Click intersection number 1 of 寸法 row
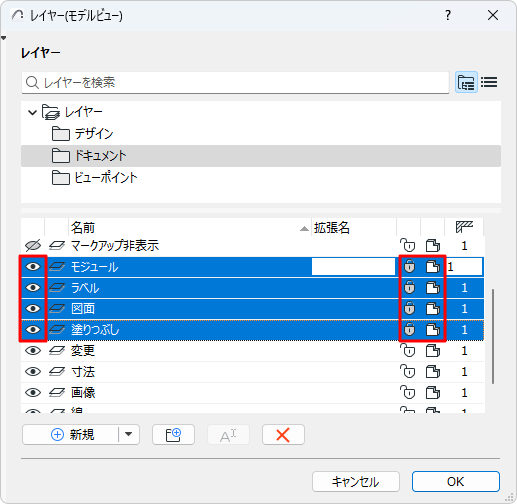The height and width of the screenshot is (504, 517). tap(464, 372)
